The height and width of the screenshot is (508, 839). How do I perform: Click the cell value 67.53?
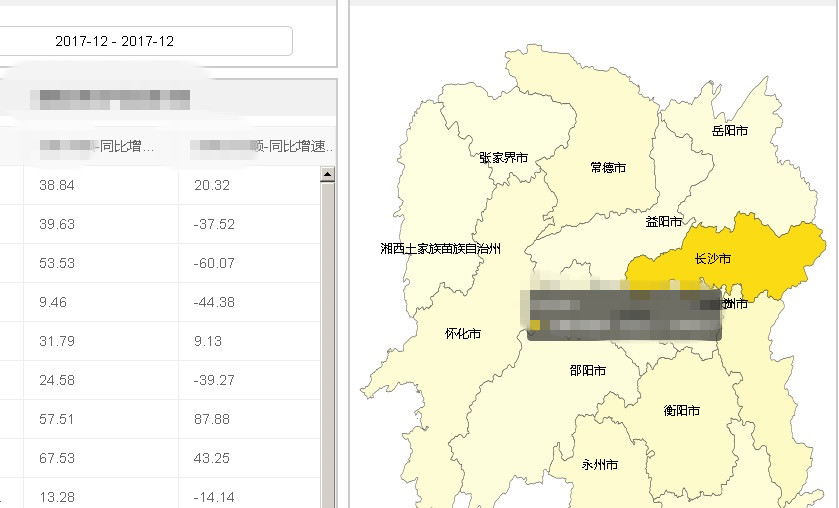57,459
